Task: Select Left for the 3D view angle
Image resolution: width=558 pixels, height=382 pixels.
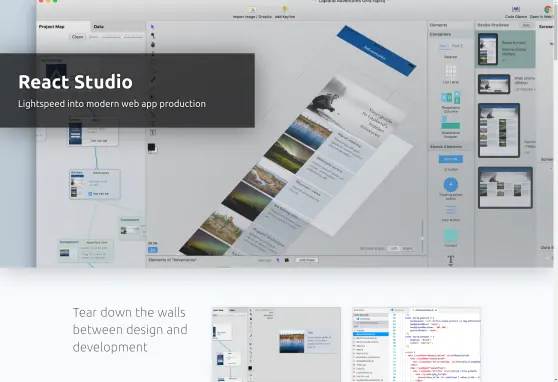Action: coord(394,248)
